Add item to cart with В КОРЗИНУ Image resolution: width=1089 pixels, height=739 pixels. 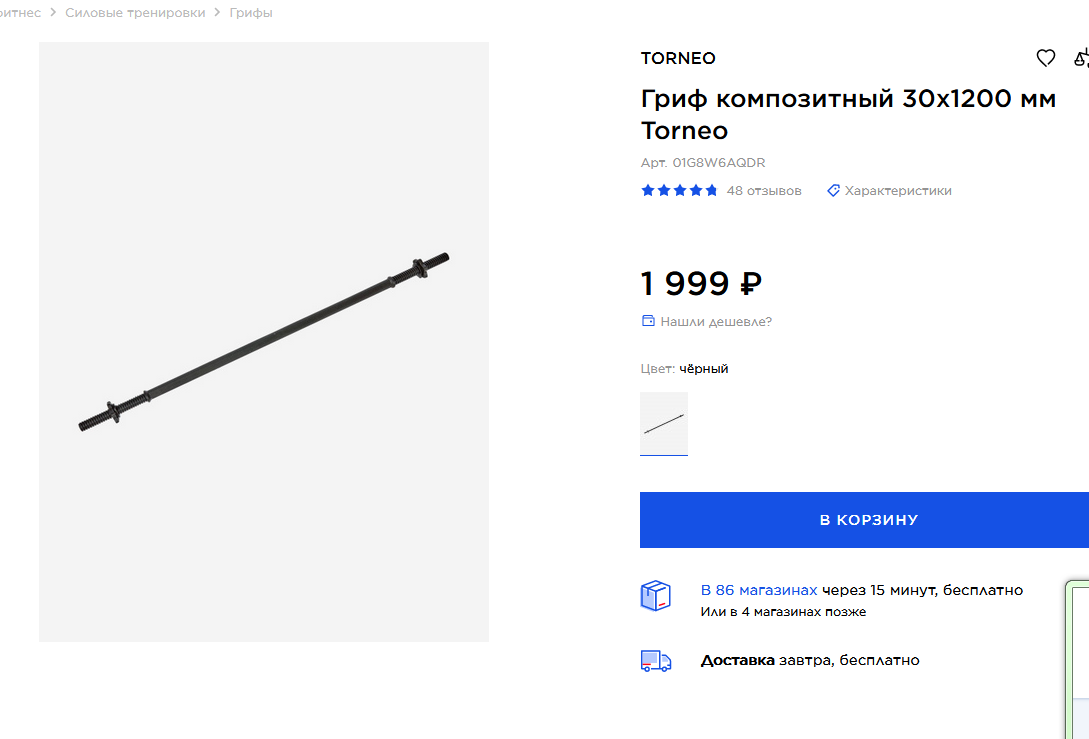click(865, 520)
